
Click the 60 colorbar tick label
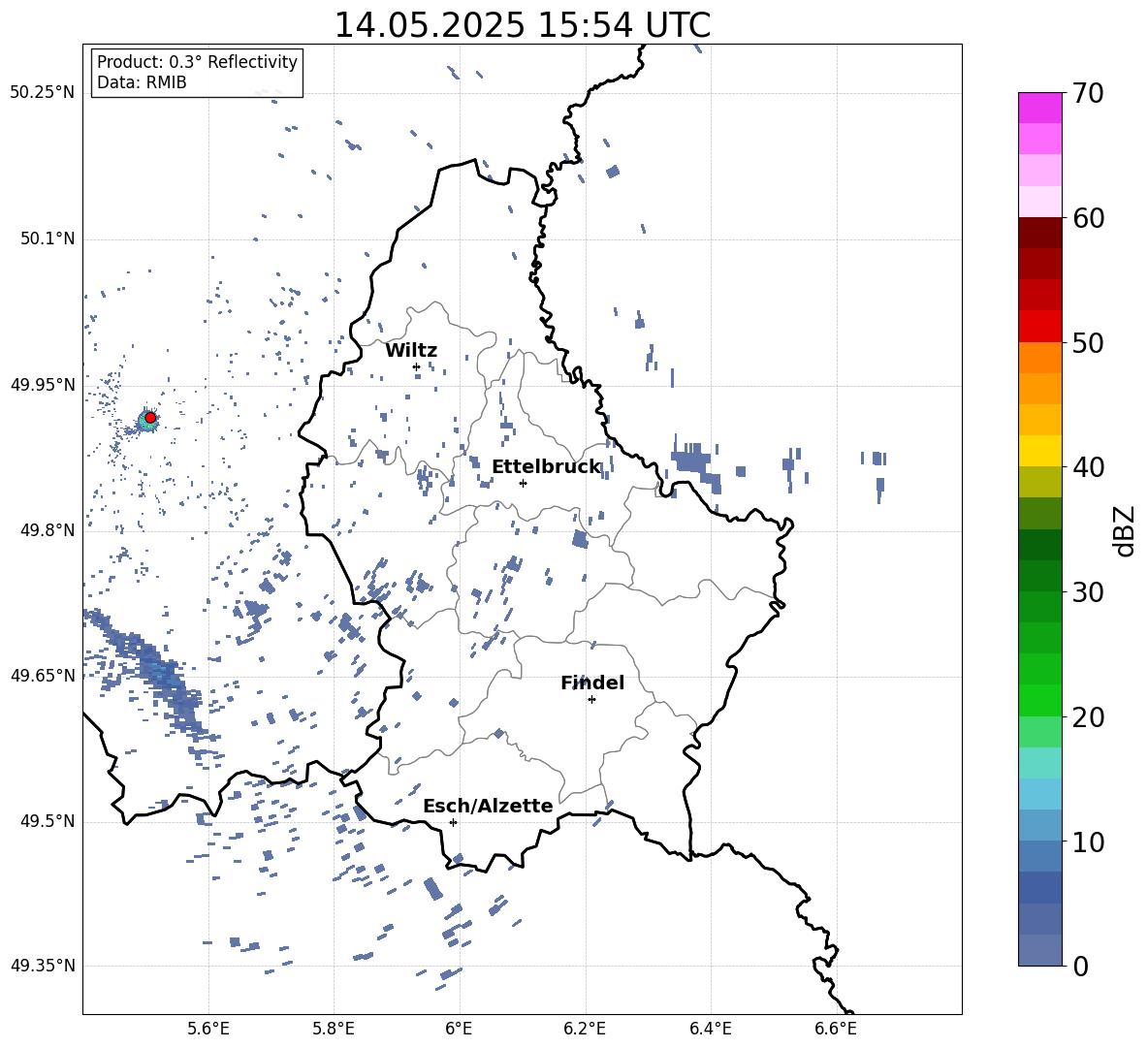(1088, 218)
